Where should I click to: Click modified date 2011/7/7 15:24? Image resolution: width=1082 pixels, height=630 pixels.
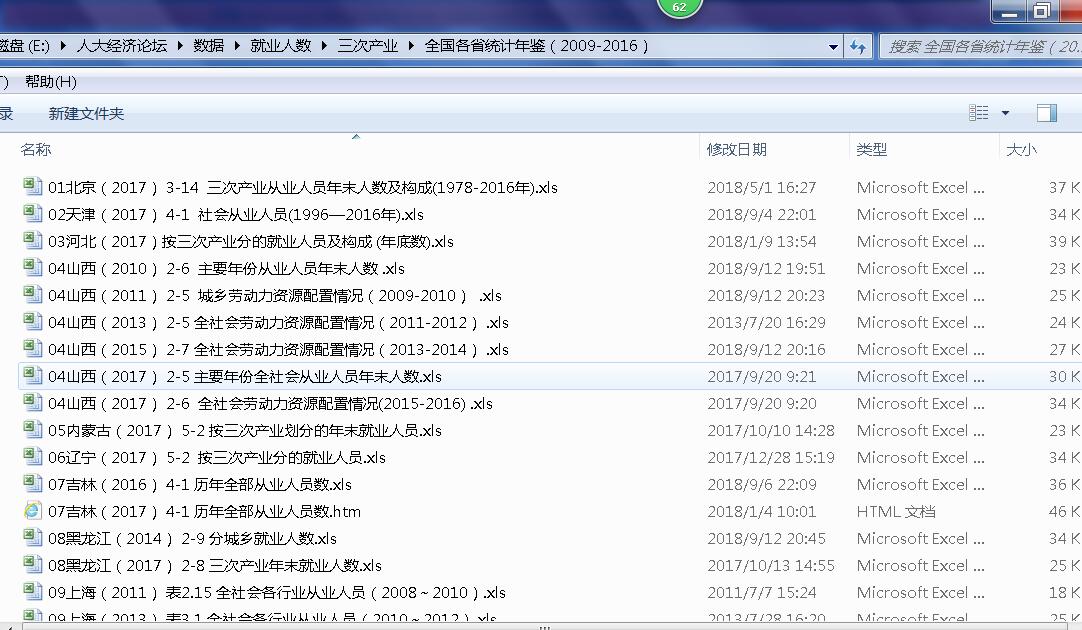coord(761,592)
